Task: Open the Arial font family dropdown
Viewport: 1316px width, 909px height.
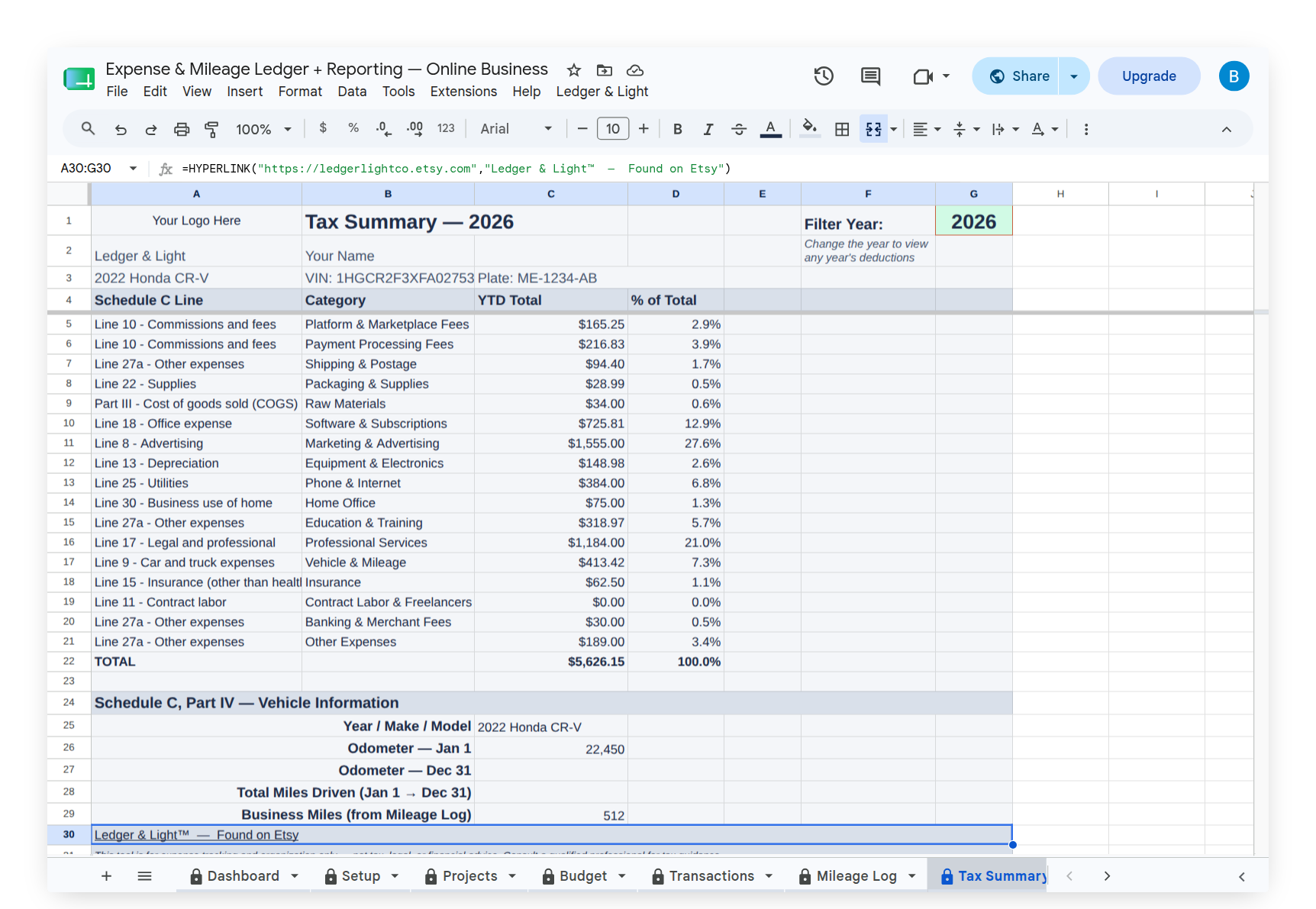Action: [515, 129]
